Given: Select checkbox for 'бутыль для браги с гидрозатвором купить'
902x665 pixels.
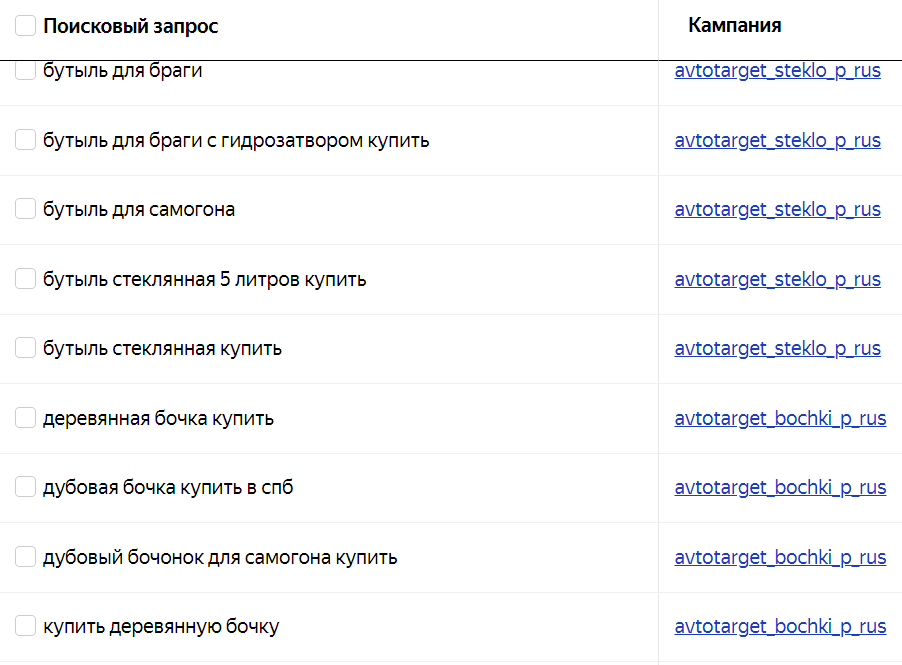Looking at the screenshot, I should (x=25, y=140).
